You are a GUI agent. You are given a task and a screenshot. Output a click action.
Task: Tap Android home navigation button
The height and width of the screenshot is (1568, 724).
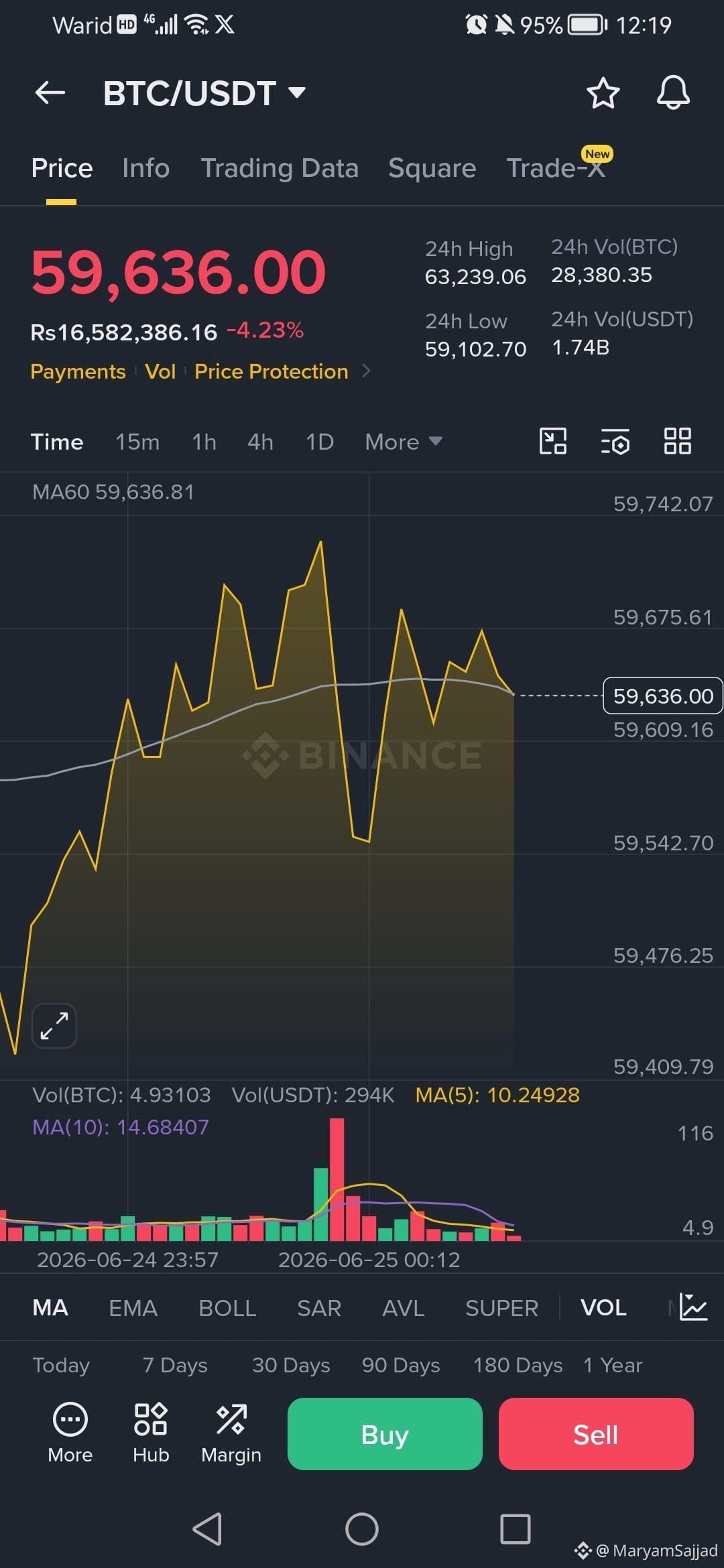[362, 1529]
